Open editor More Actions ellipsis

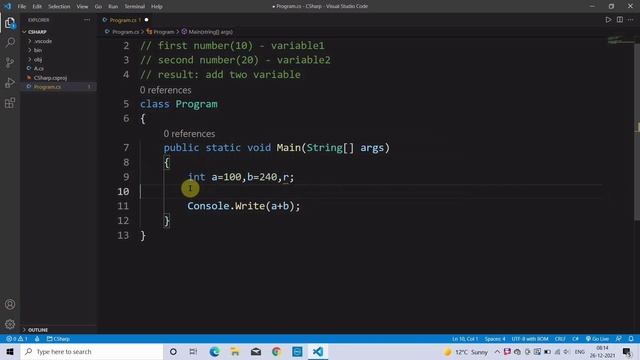coord(631,20)
